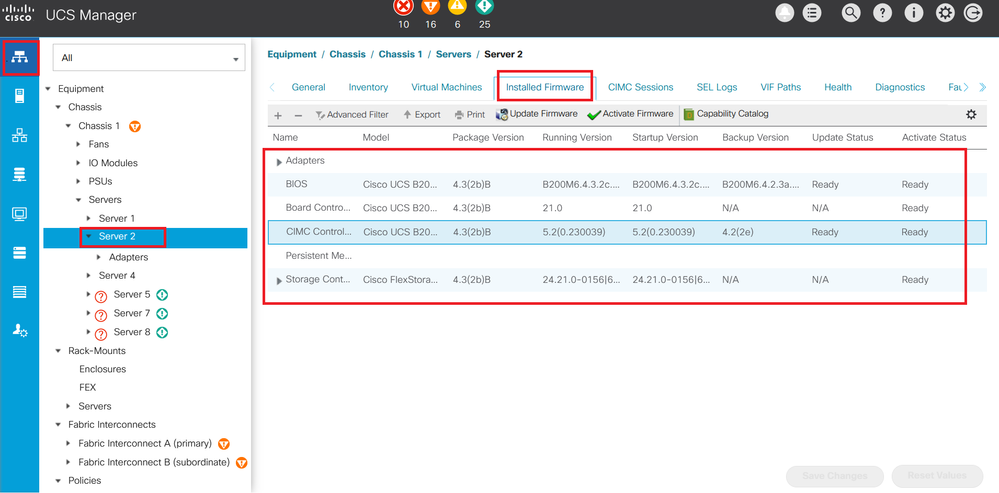
Task: Select FEX under Rack-Mounts
Action: tap(87, 387)
